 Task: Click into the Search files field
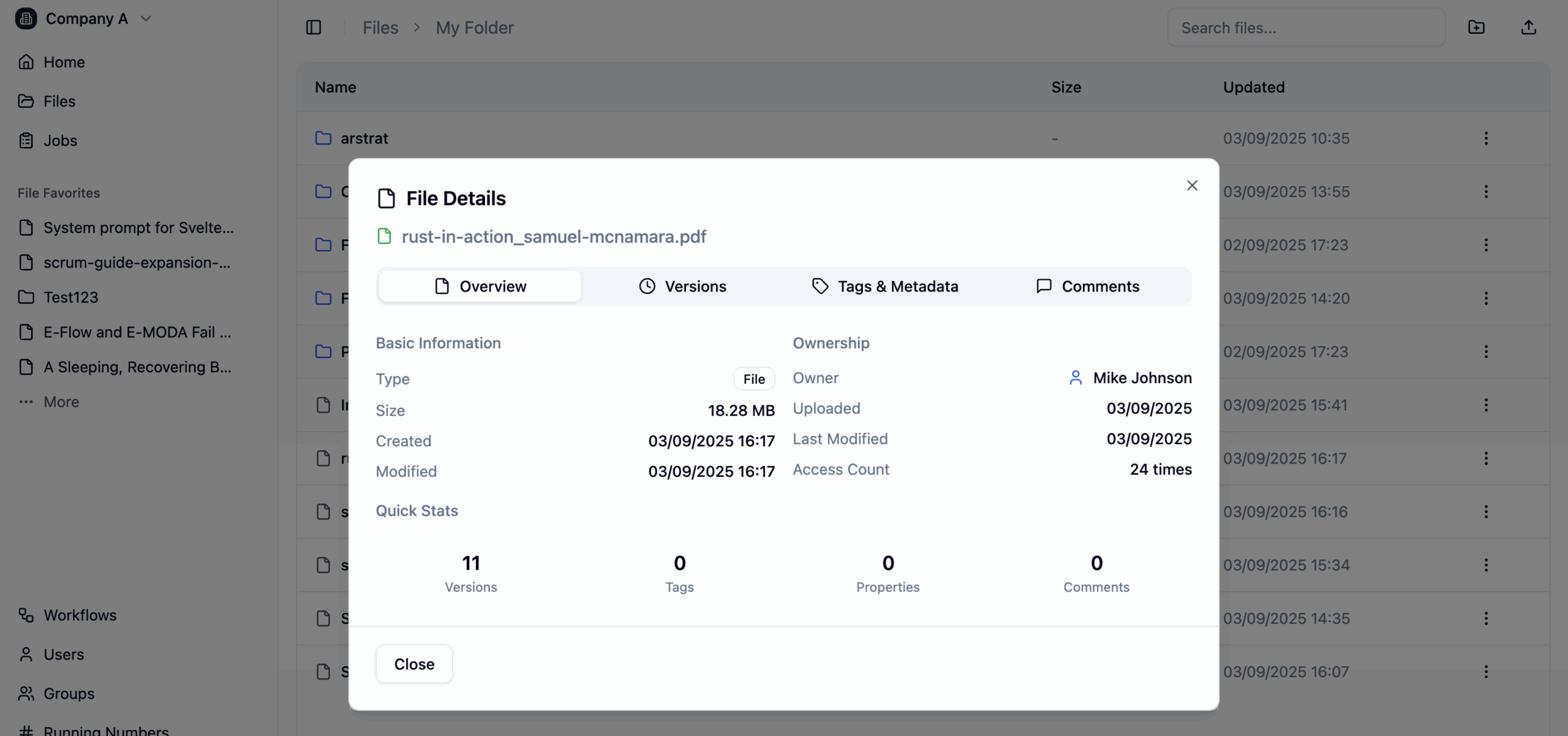pyautogui.click(x=1305, y=28)
